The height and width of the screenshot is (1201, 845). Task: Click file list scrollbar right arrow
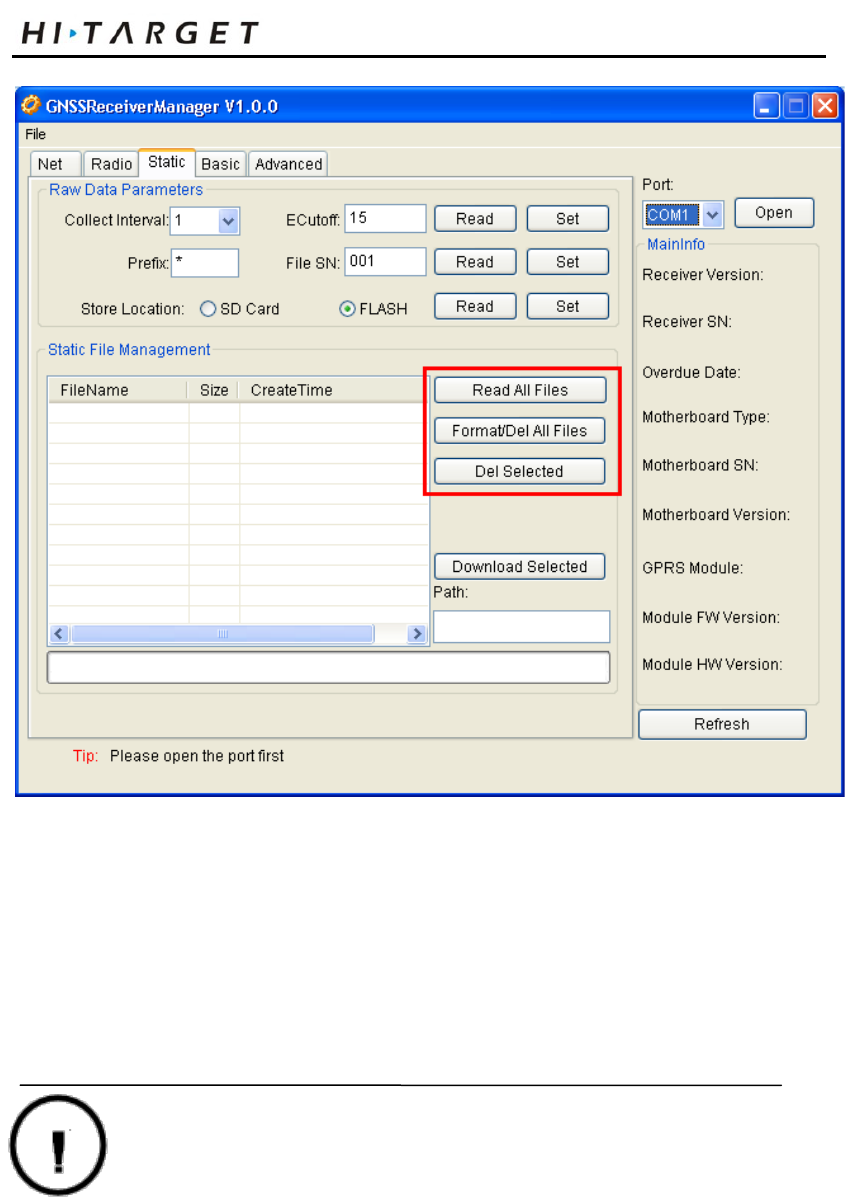coord(418,634)
